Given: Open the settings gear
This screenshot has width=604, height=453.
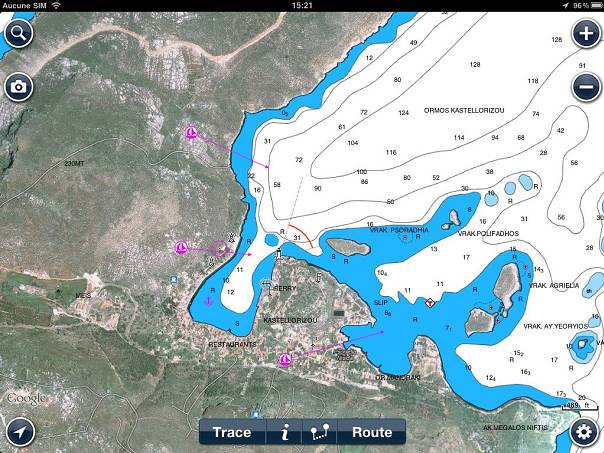Looking at the screenshot, I should click(586, 432).
